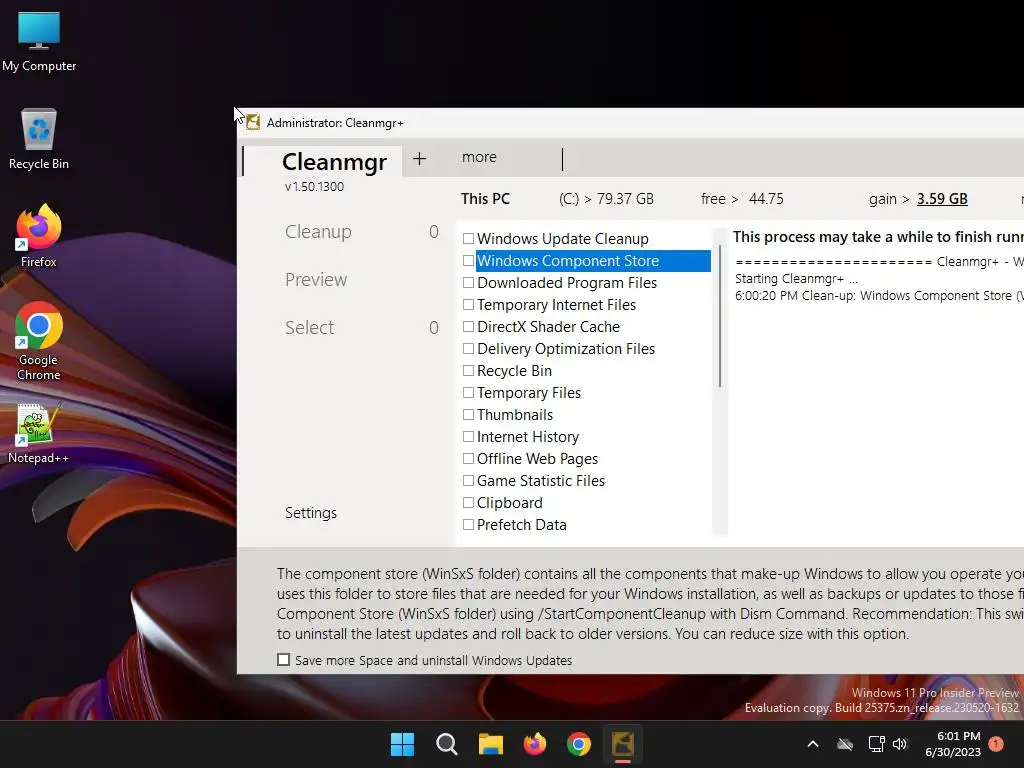Viewport: 1024px width, 768px height.
Task: Click the plus icon beside Cleanmgr tab
Action: click(419, 158)
